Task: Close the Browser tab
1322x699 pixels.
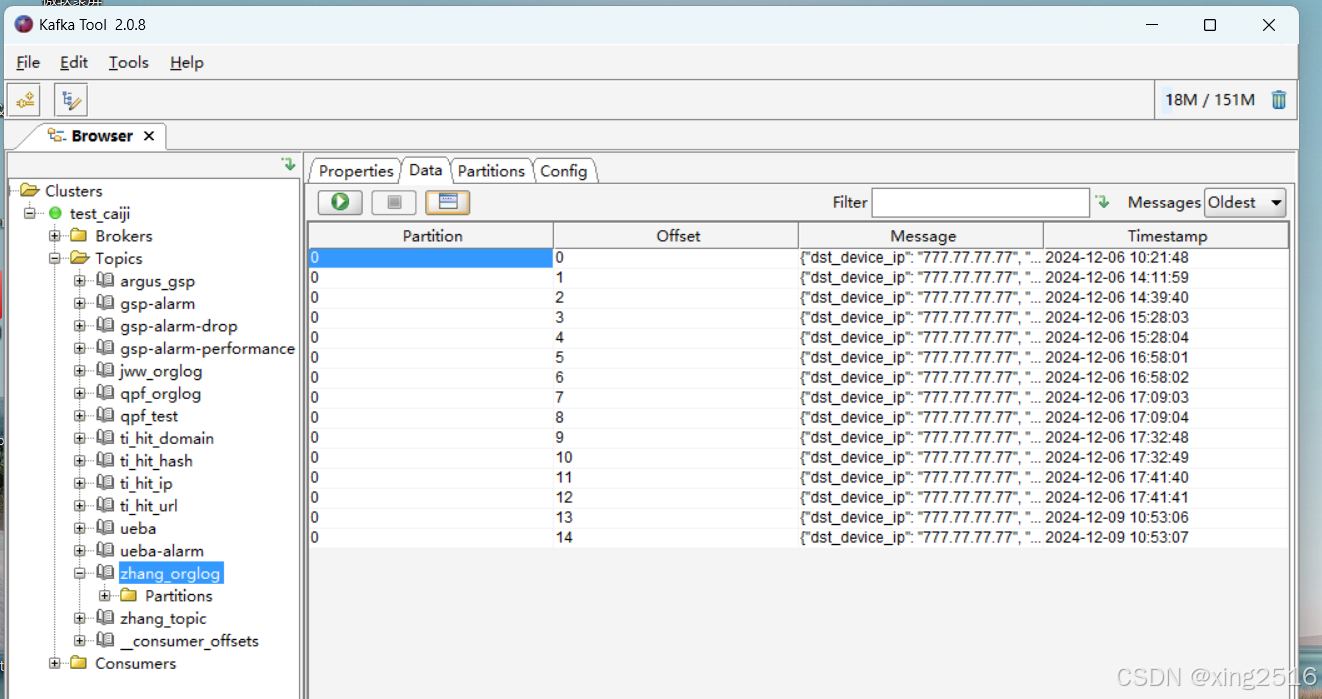Action: pyautogui.click(x=149, y=136)
